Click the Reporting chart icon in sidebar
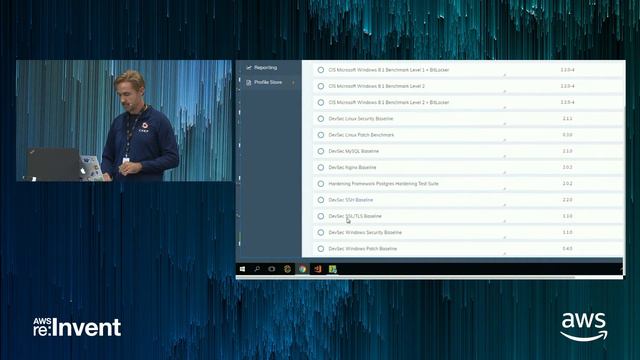Screen dimensions: 640x360 pos(249,68)
